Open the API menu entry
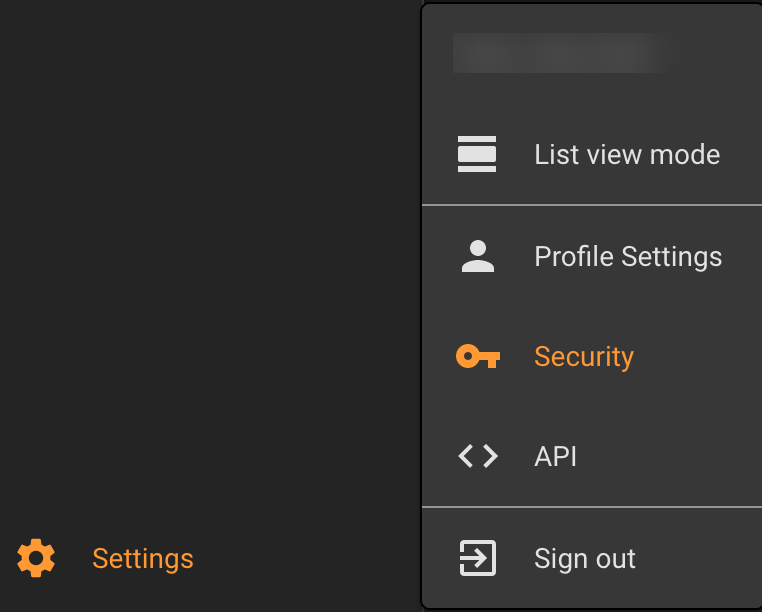This screenshot has height=612, width=762. [592, 456]
